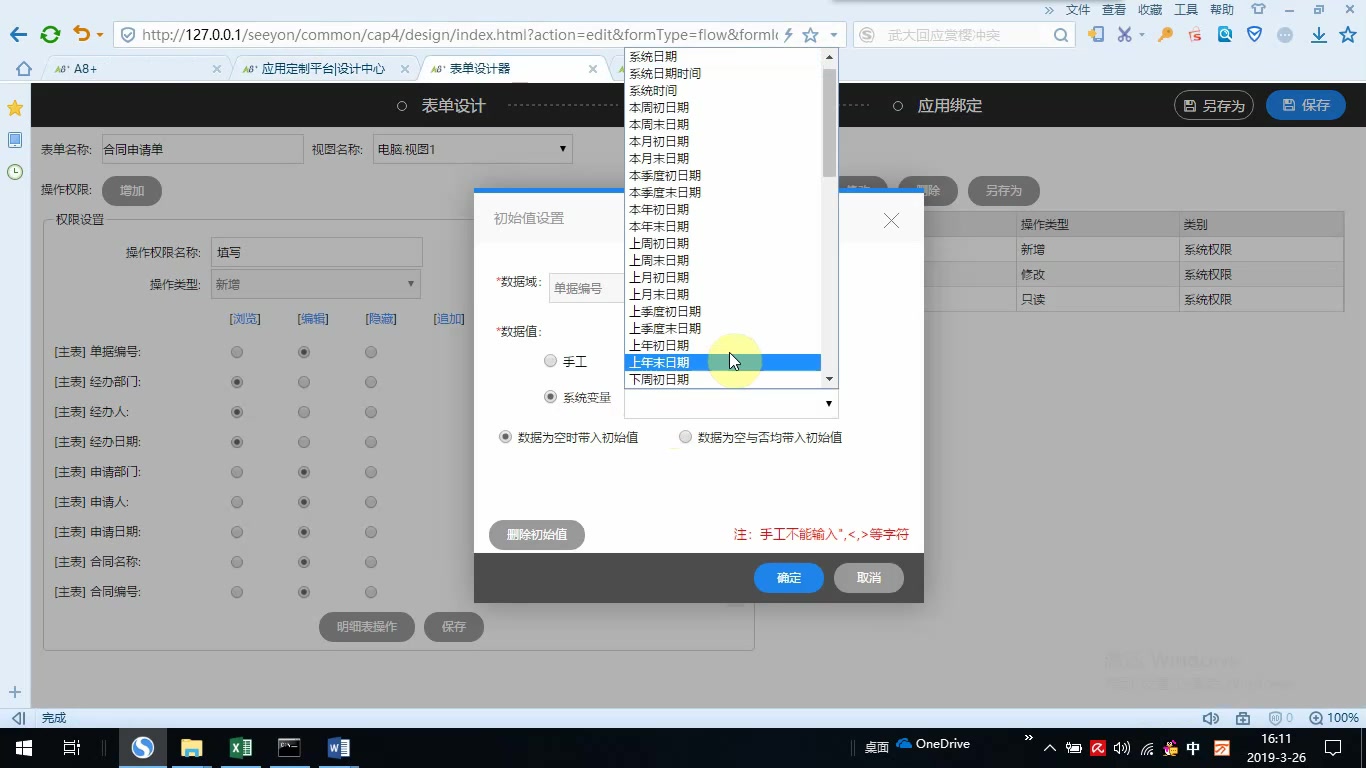
Task: Choose 本月初日期 from the list
Action: click(x=723, y=141)
